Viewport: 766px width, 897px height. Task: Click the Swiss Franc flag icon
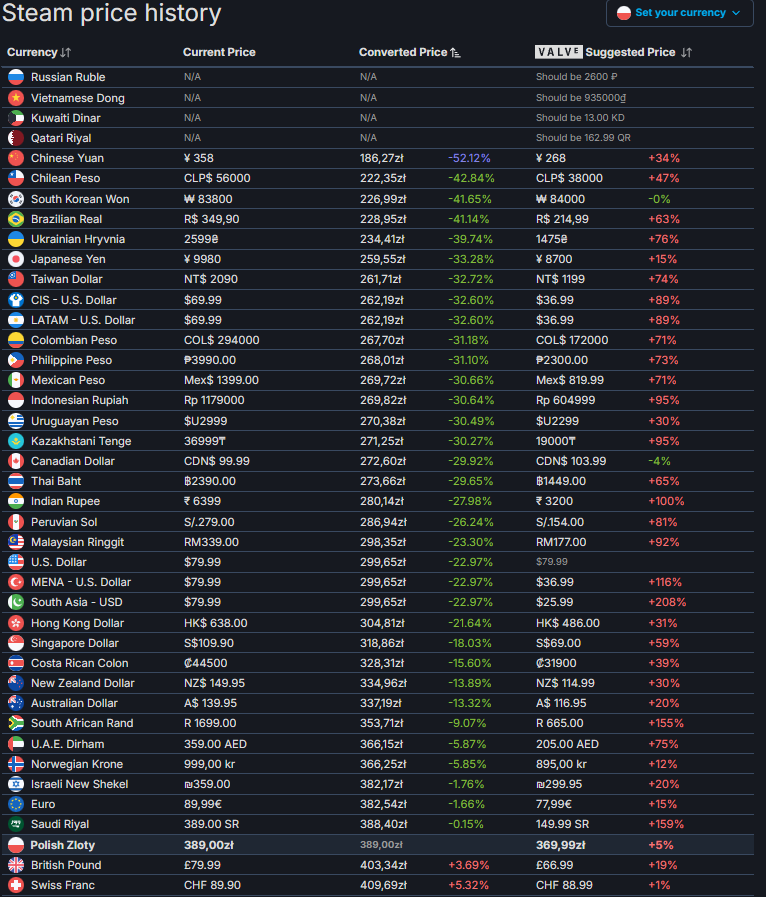click(x=16, y=885)
